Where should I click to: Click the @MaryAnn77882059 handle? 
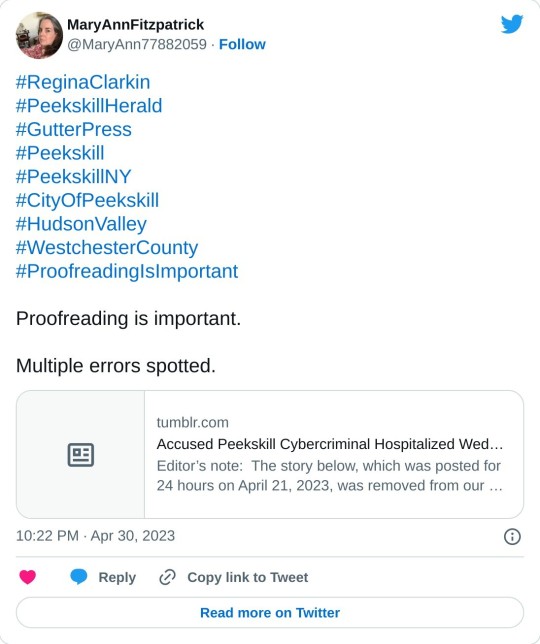click(137, 44)
